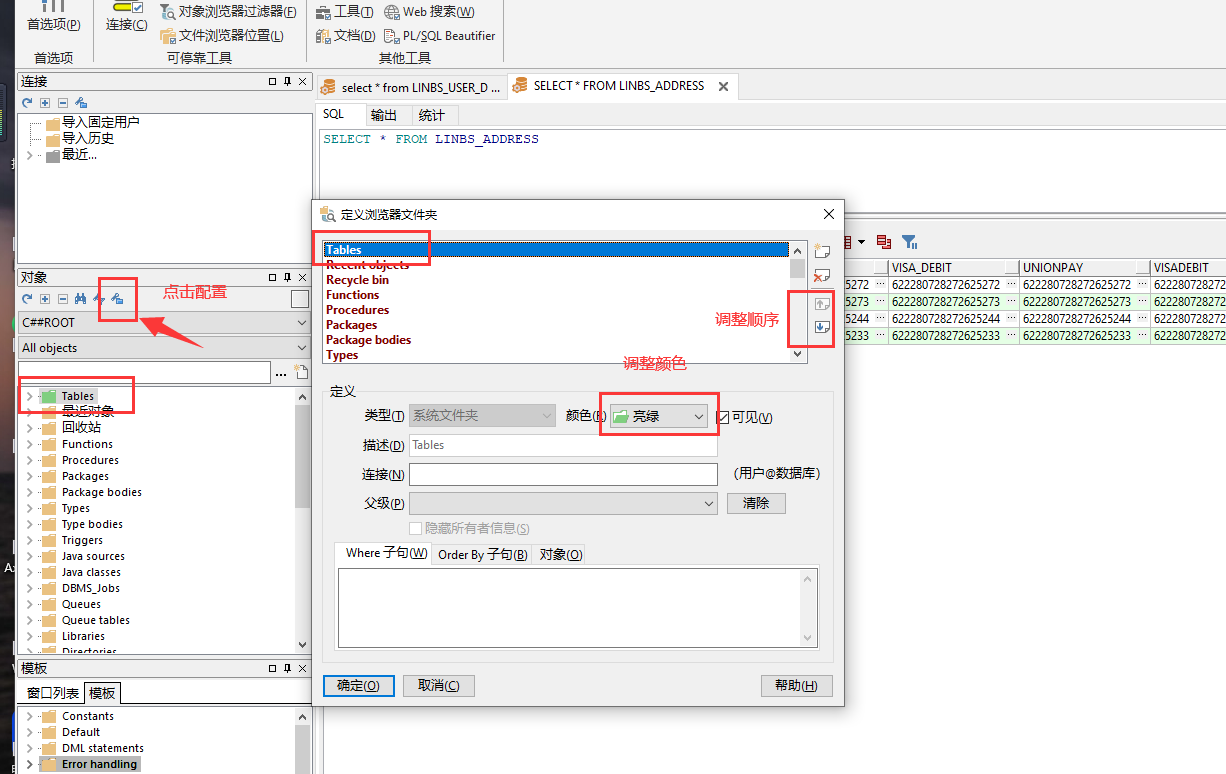Click the 清除 button
Image resolution: width=1226 pixels, height=774 pixels.
click(756, 503)
